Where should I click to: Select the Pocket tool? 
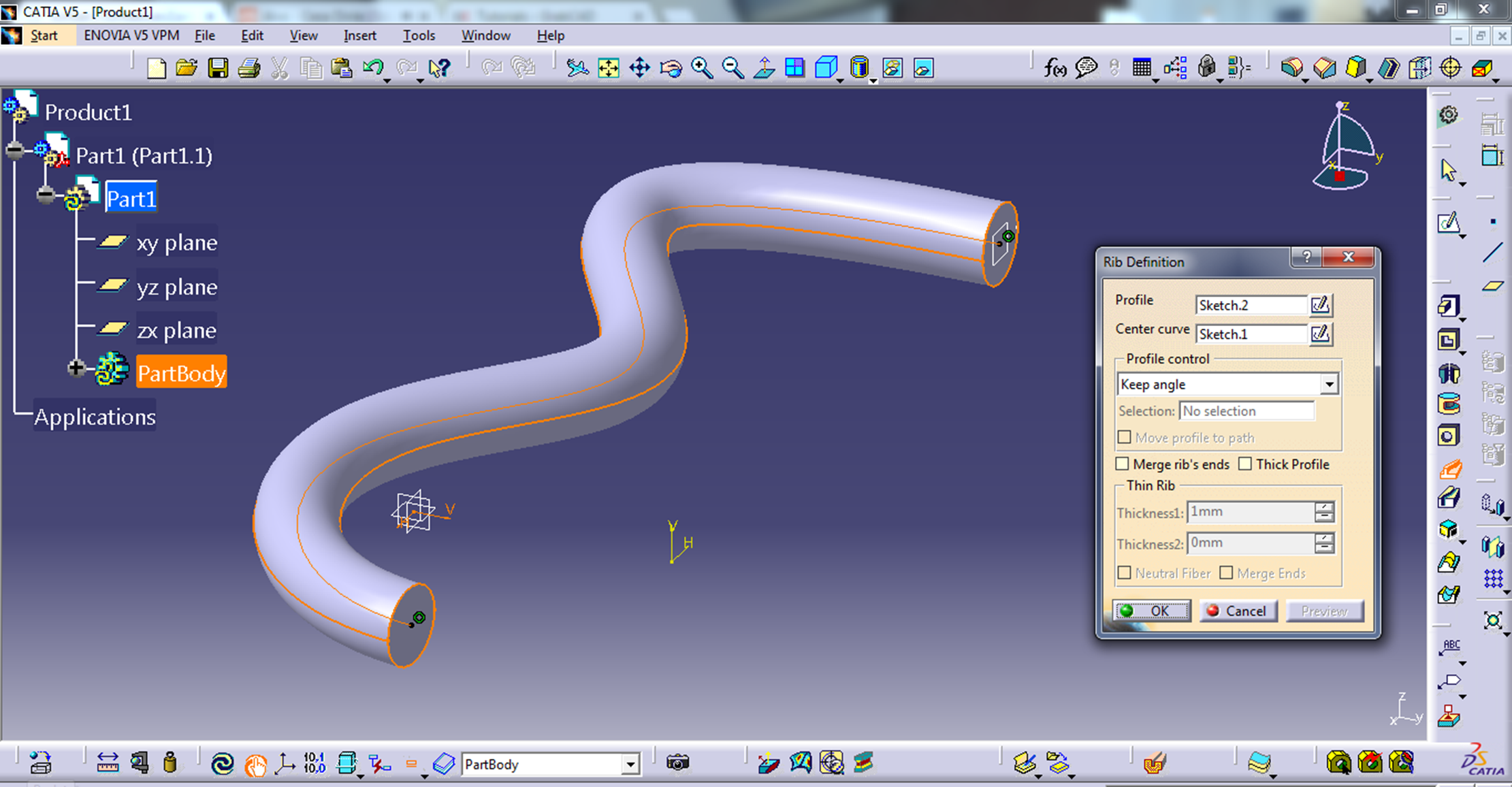click(1447, 338)
